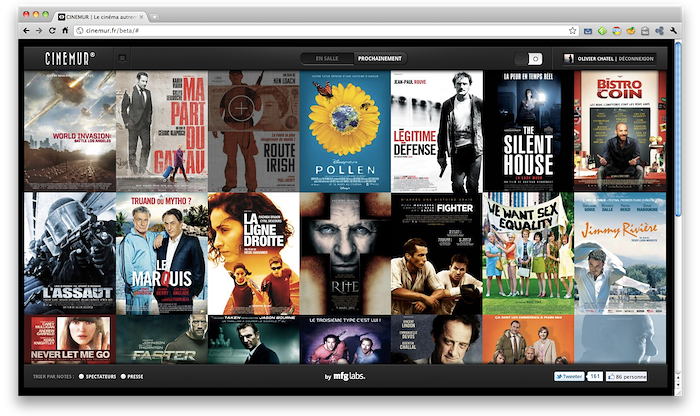Select the Pollen movie poster
Image resolution: width=700 pixels, height=416 pixels.
tap(345, 131)
